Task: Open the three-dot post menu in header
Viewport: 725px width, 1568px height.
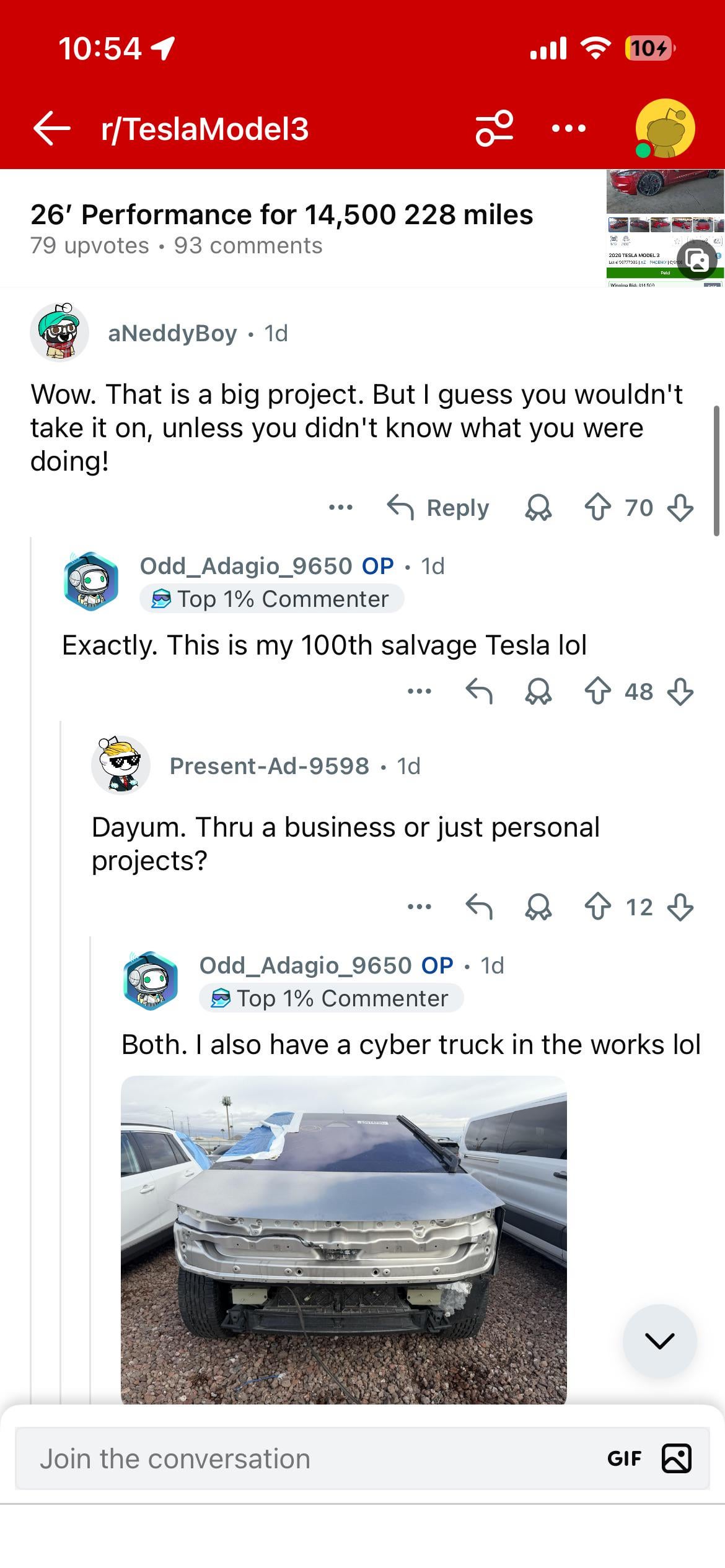Action: pos(568,129)
